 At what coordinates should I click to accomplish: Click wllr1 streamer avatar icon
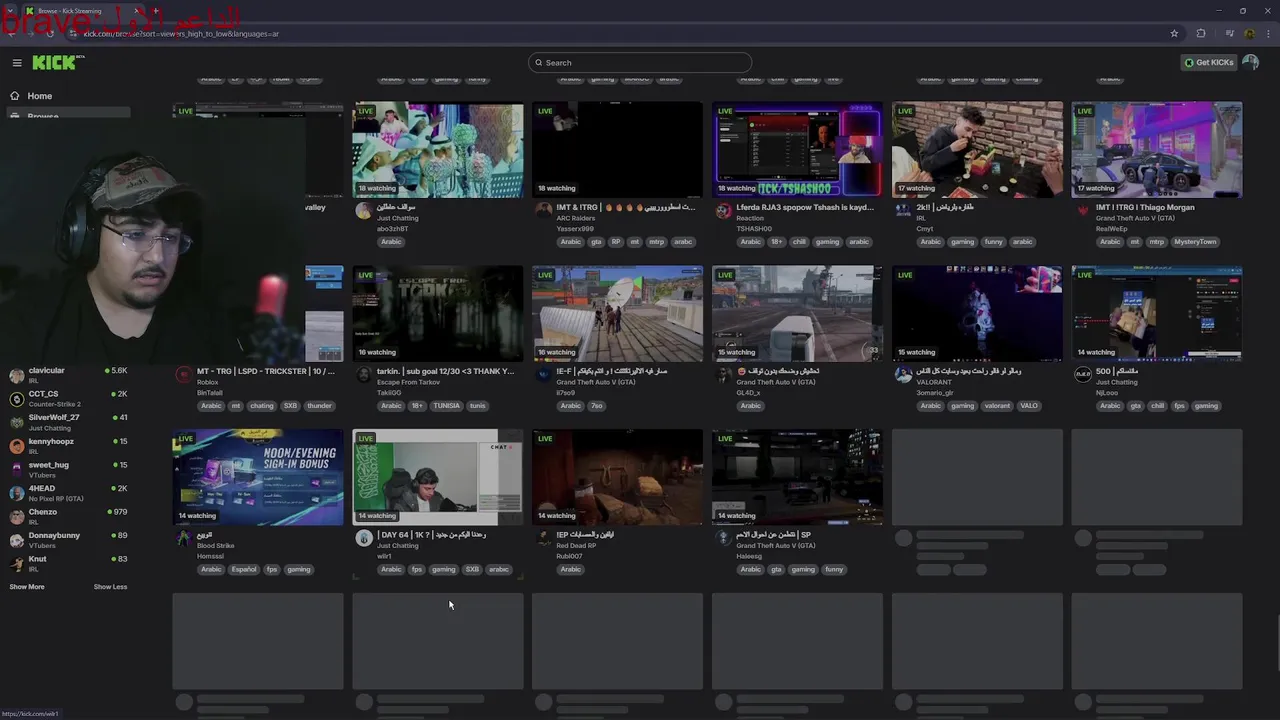pyautogui.click(x=363, y=538)
